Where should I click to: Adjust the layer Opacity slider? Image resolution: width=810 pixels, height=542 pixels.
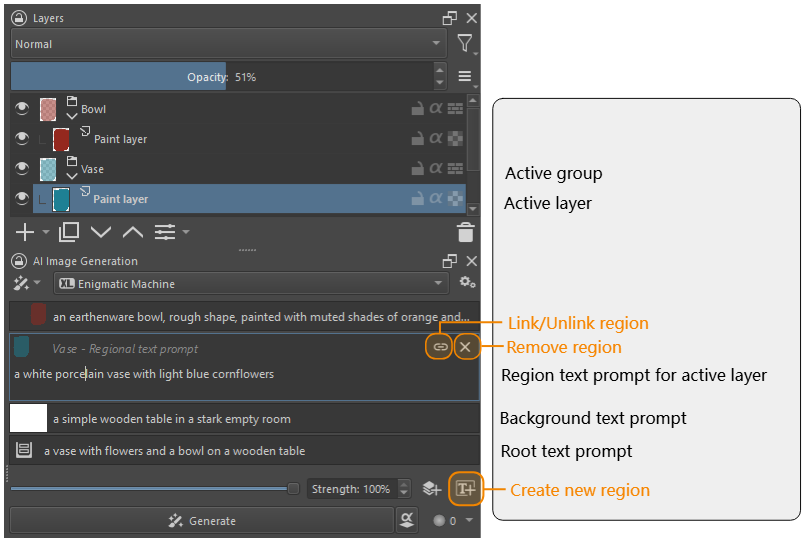(x=222, y=77)
